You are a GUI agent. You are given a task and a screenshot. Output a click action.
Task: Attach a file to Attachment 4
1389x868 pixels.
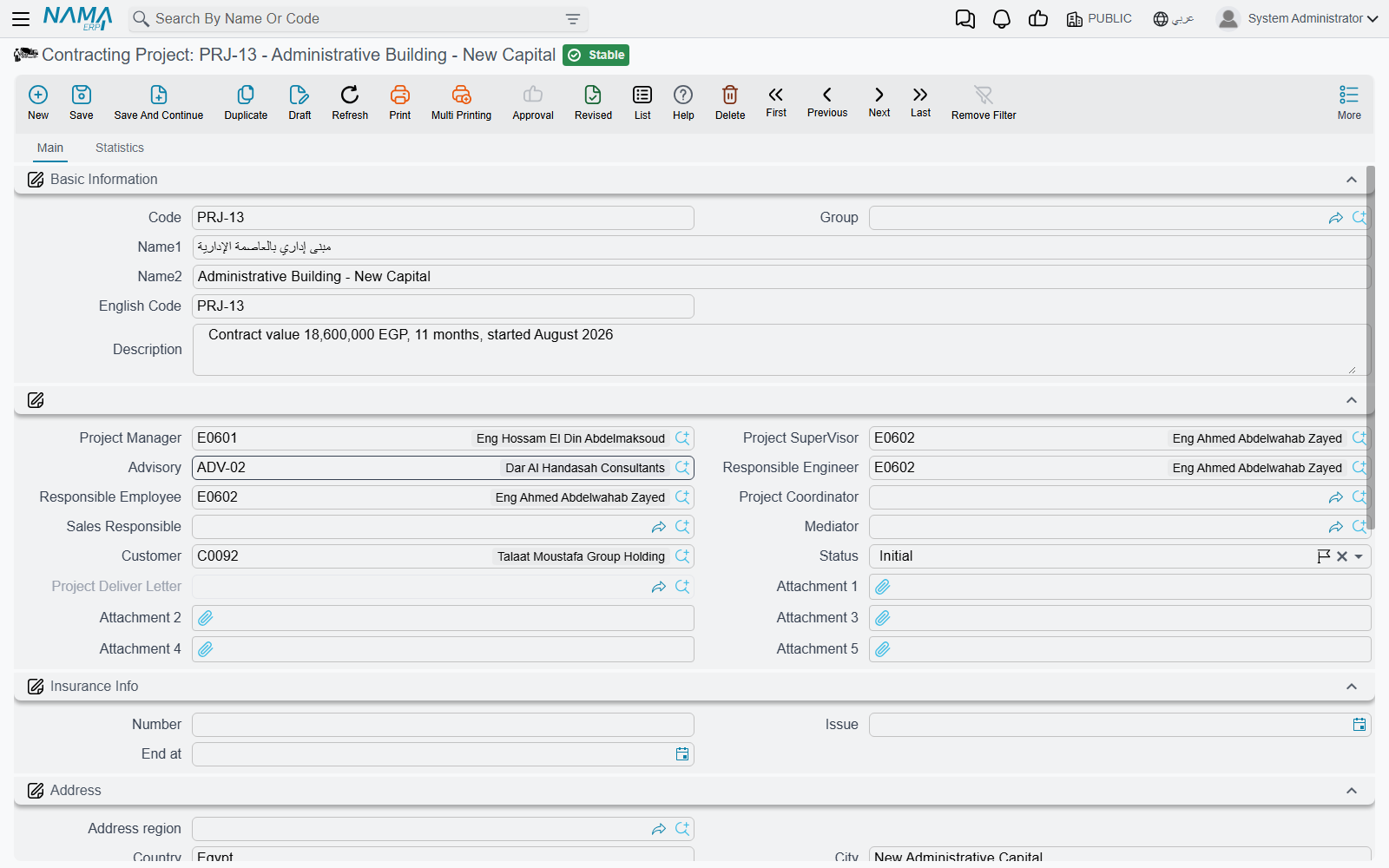(x=206, y=649)
